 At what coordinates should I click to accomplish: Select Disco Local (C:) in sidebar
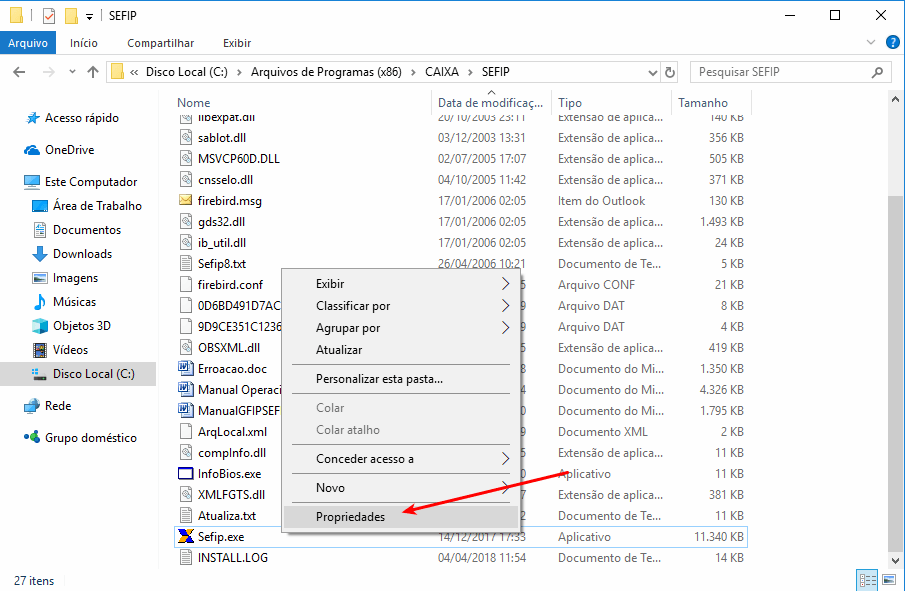pos(78,374)
